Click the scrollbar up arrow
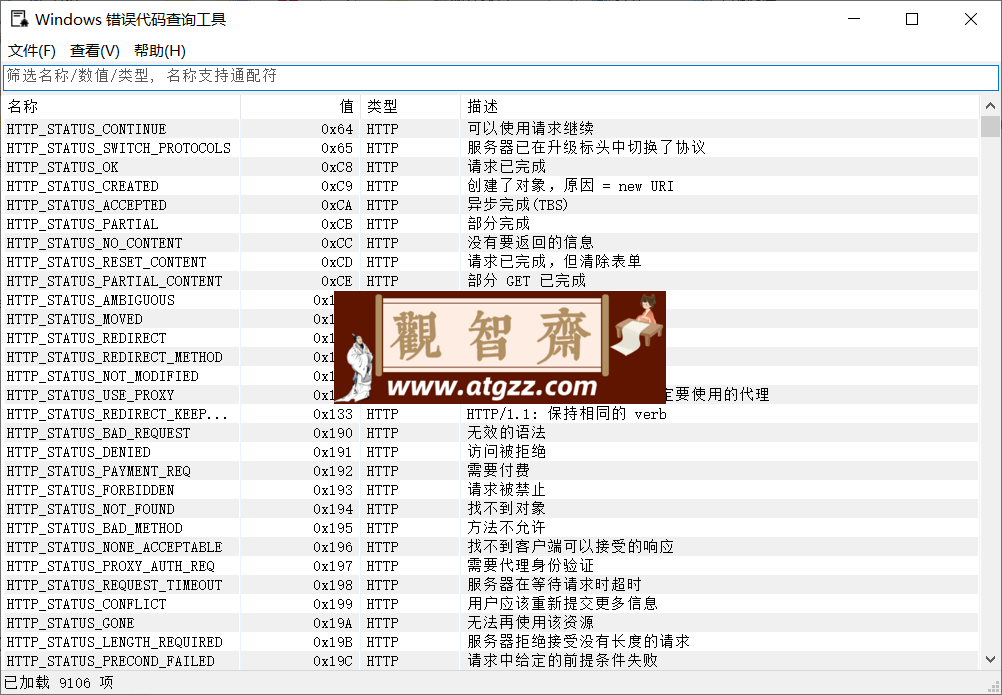 pos(990,105)
